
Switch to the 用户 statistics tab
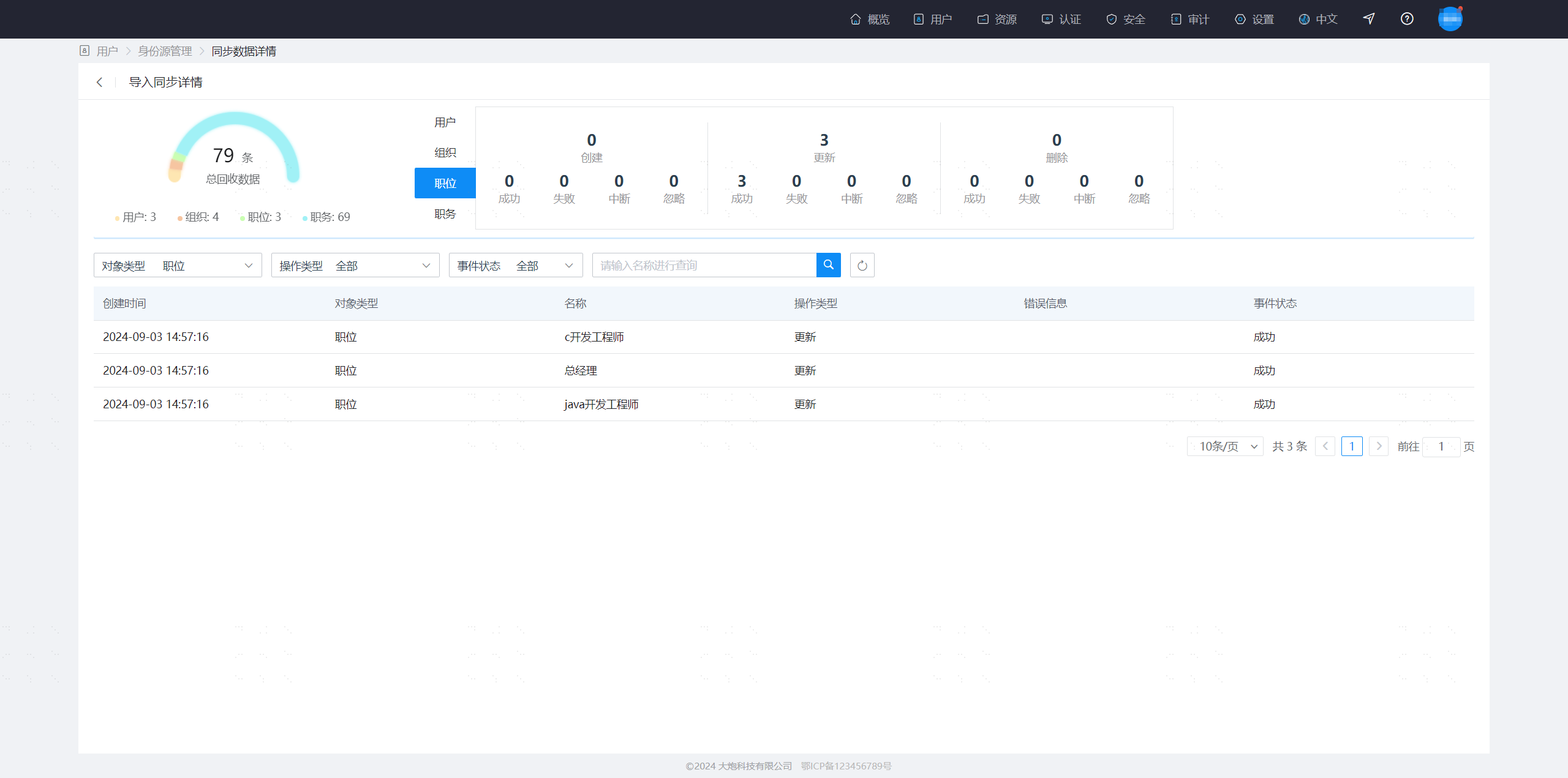(x=445, y=122)
